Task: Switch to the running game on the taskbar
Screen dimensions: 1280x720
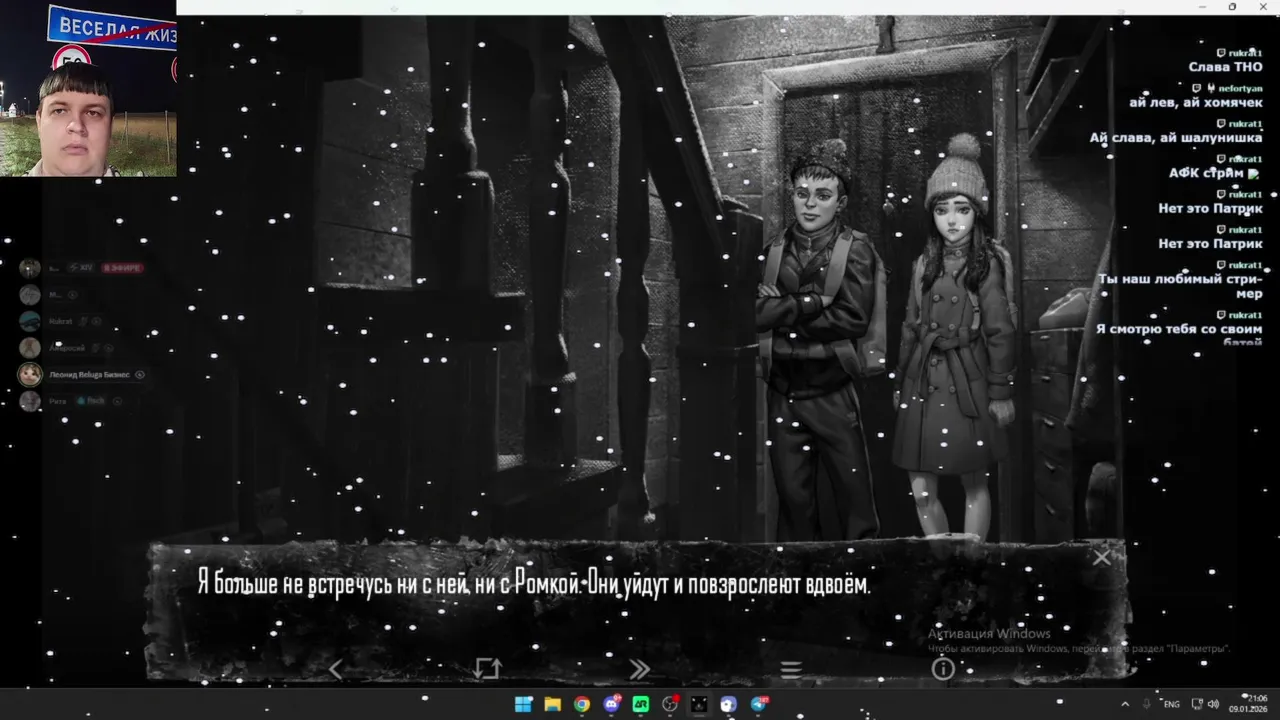Action: pyautogui.click(x=699, y=704)
